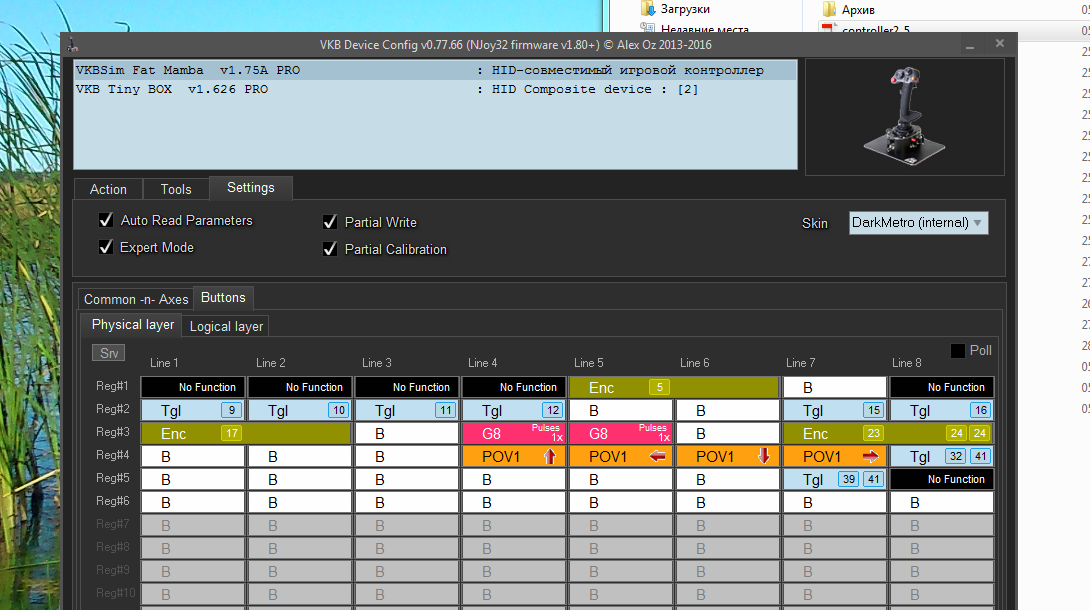This screenshot has width=1090, height=610.
Task: Click the down arrow on the POV1 cell
Action: point(764,456)
